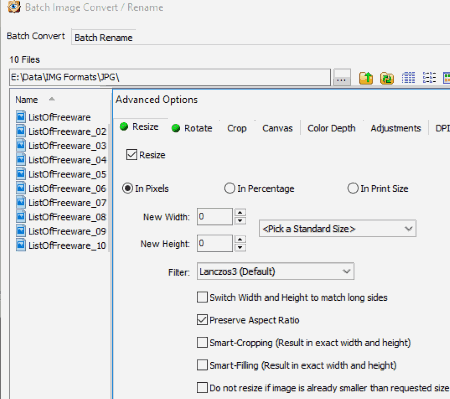Click the go up one folder icon
The width and height of the screenshot is (450, 399).
click(x=366, y=78)
